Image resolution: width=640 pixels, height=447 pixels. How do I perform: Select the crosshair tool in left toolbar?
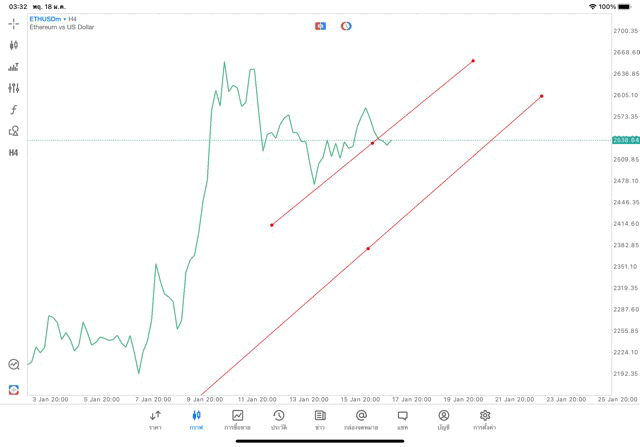pos(14,23)
